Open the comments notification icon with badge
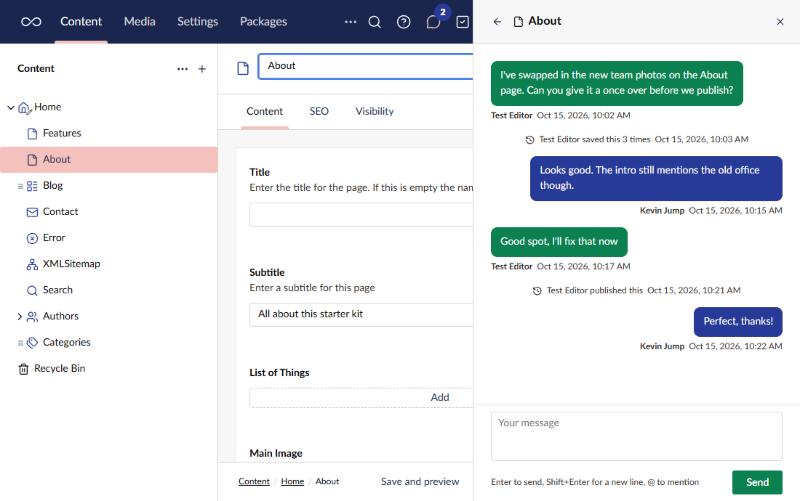Image resolution: width=800 pixels, height=501 pixels. [433, 22]
